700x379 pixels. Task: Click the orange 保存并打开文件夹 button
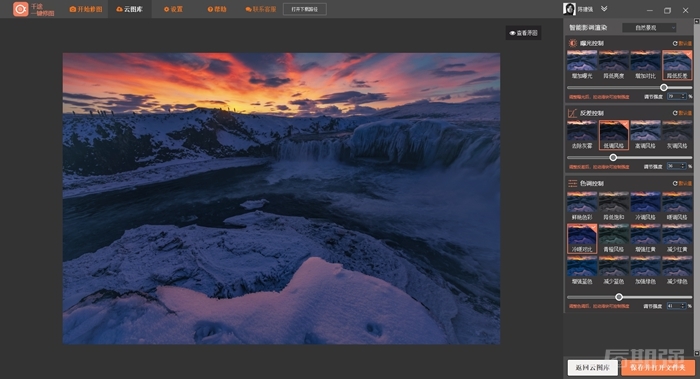[x=658, y=367]
